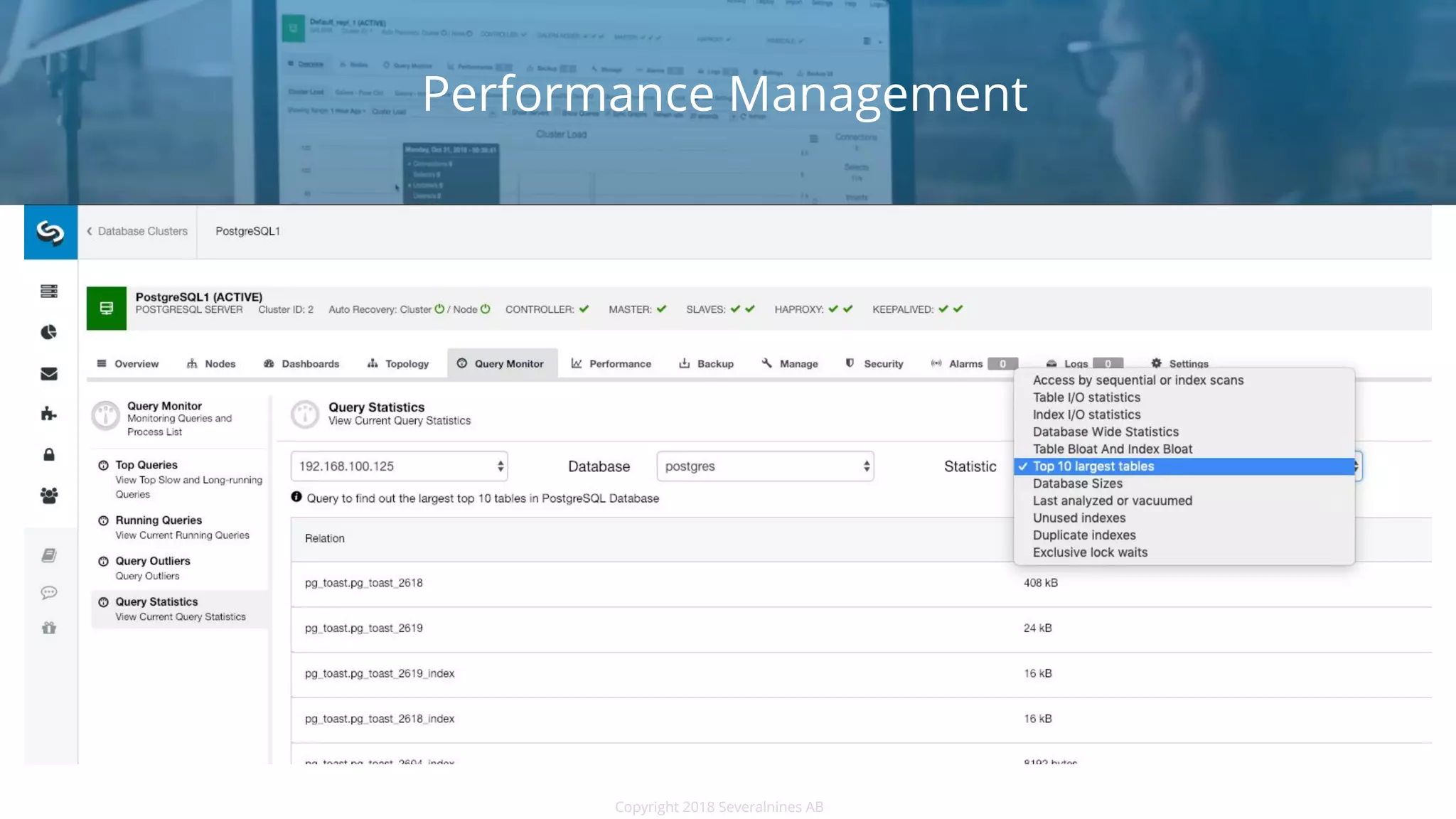Screen dimensions: 1456x819
Task: Click the Alarms count badge
Action: pyautogui.click(x=1003, y=363)
